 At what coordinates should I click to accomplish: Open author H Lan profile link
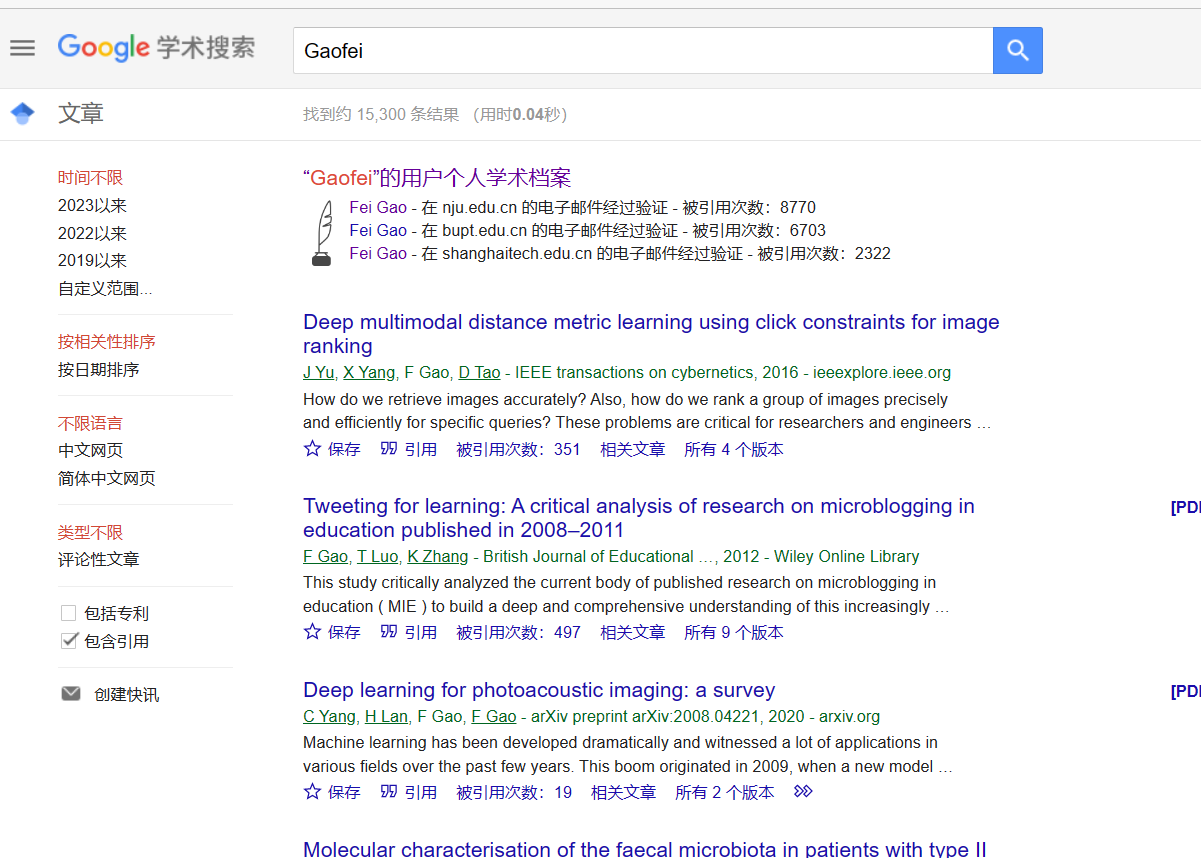coord(386,717)
